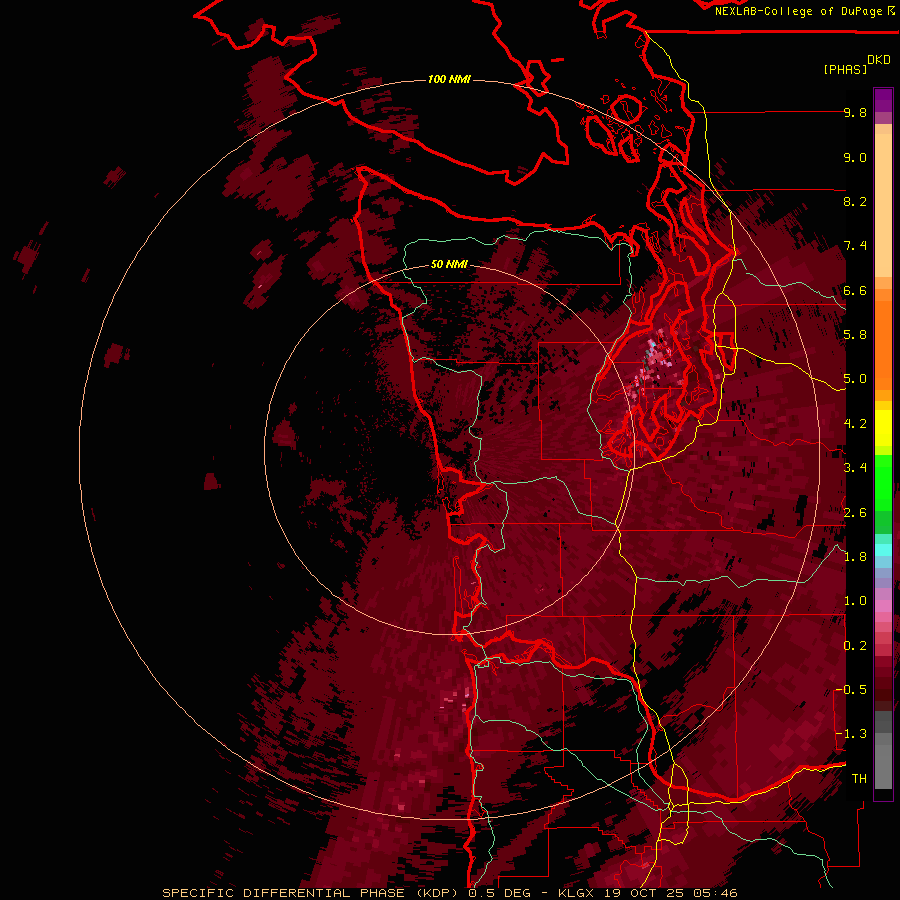Click the [PHAS] legend unit label

tap(845, 69)
